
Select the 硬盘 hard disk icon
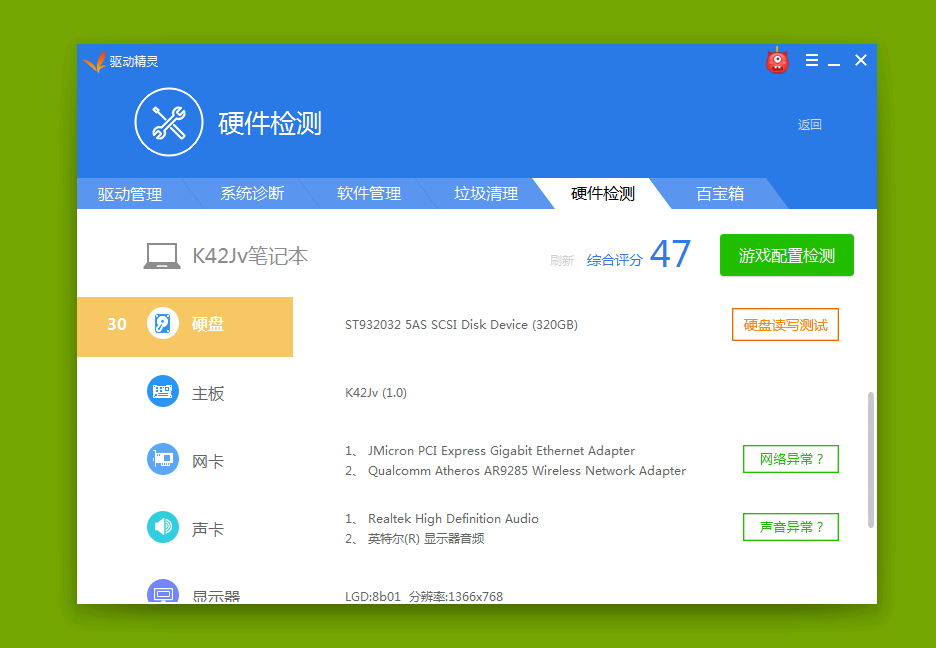tap(163, 323)
